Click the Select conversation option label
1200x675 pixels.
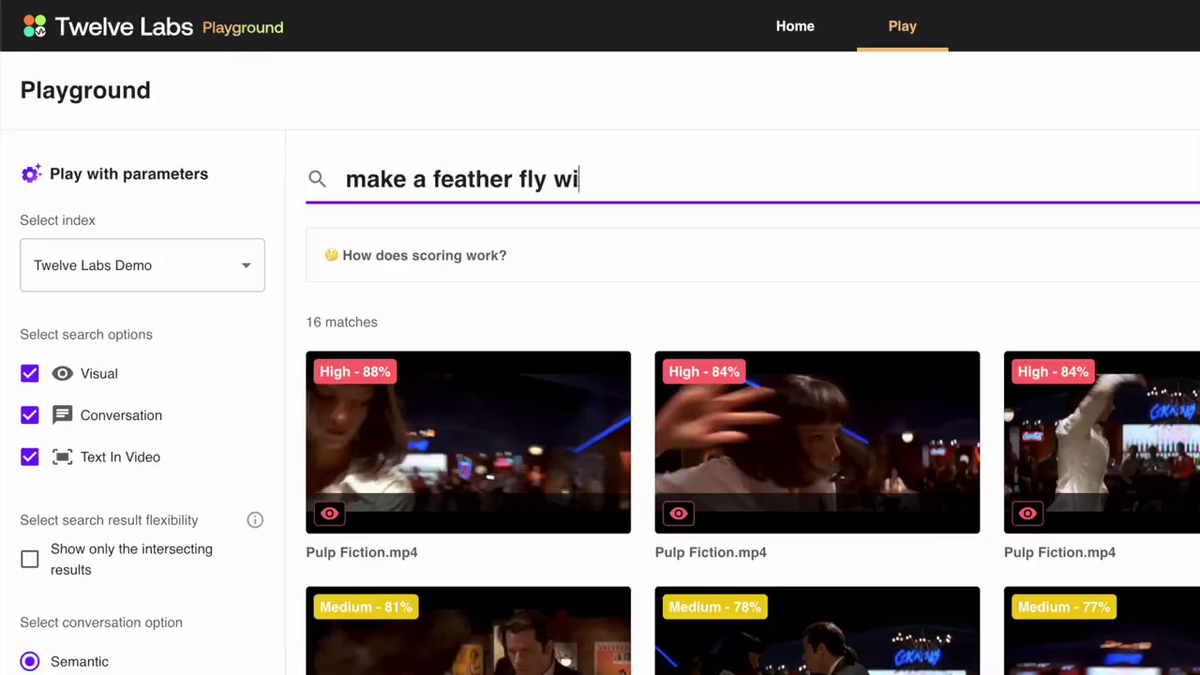[101, 622]
